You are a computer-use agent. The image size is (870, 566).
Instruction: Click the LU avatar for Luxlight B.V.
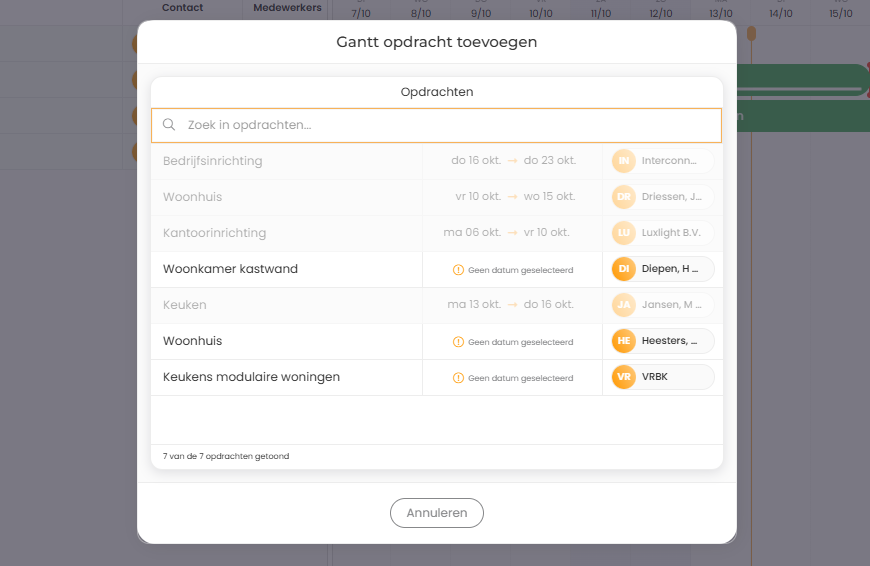(624, 233)
